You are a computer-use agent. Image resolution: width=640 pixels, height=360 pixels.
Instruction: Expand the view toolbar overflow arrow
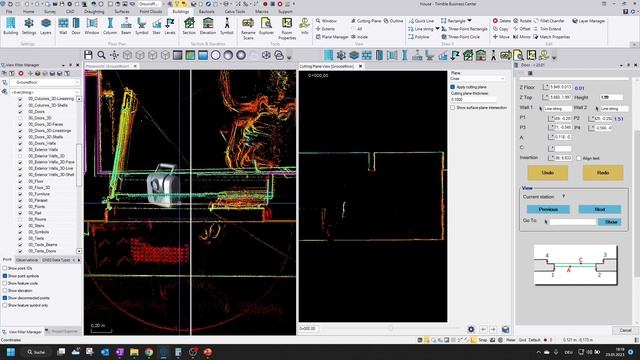(289, 57)
